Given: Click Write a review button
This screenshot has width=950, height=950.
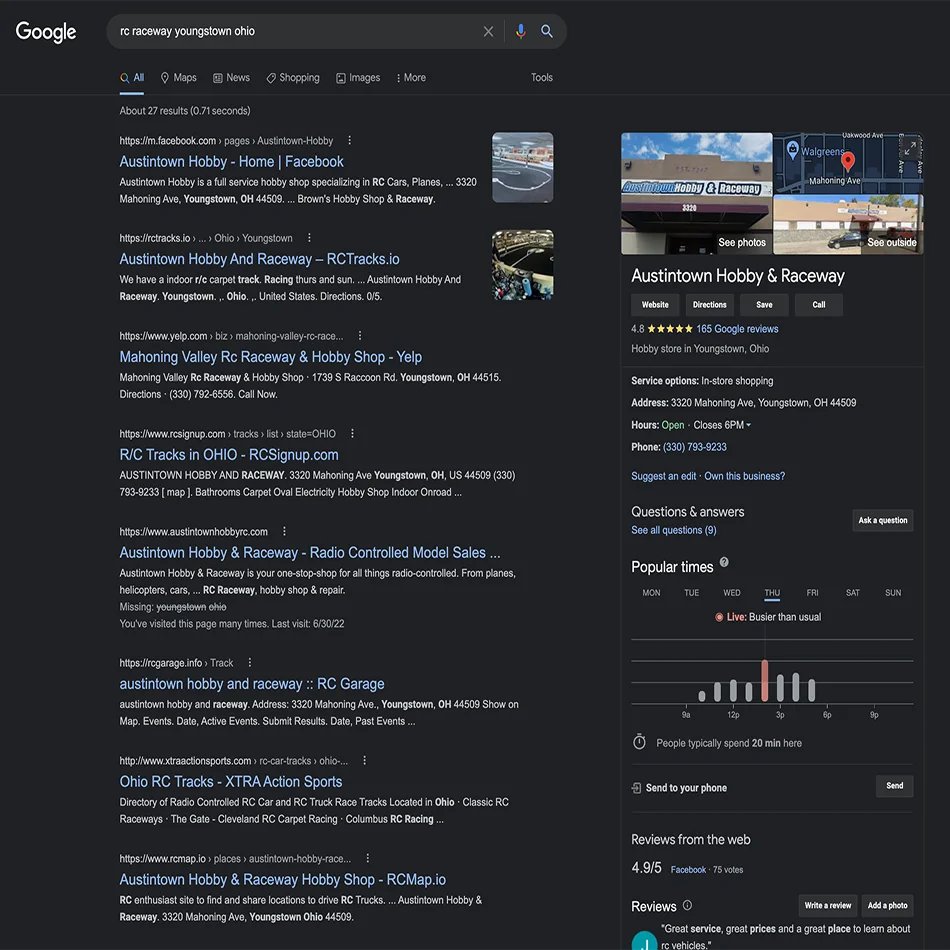Looking at the screenshot, I should click(828, 906).
